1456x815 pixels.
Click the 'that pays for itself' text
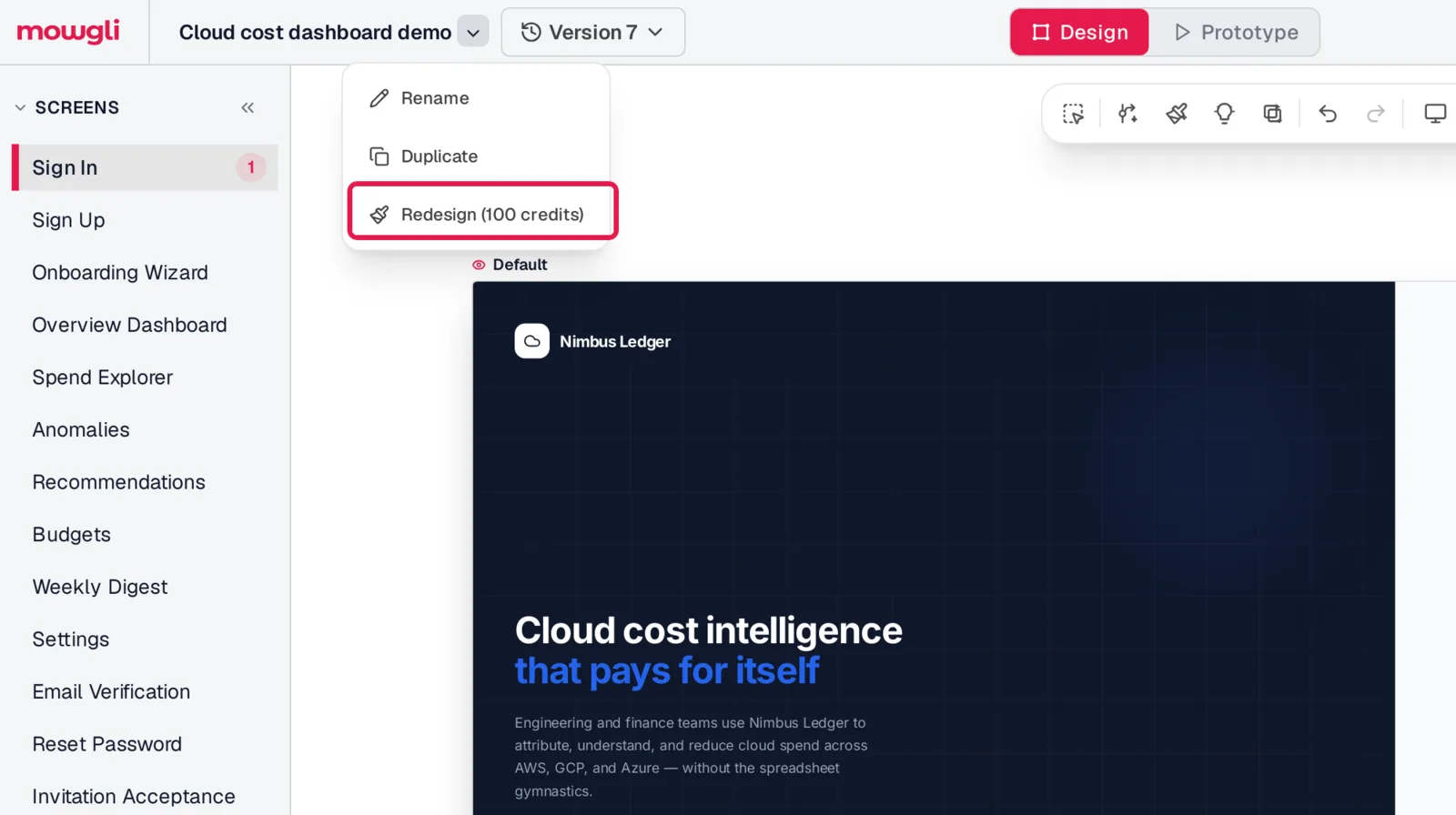coord(667,671)
